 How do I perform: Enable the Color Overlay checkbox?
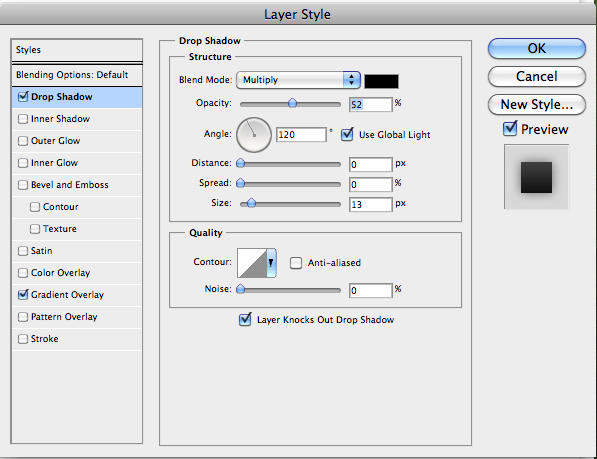[23, 273]
